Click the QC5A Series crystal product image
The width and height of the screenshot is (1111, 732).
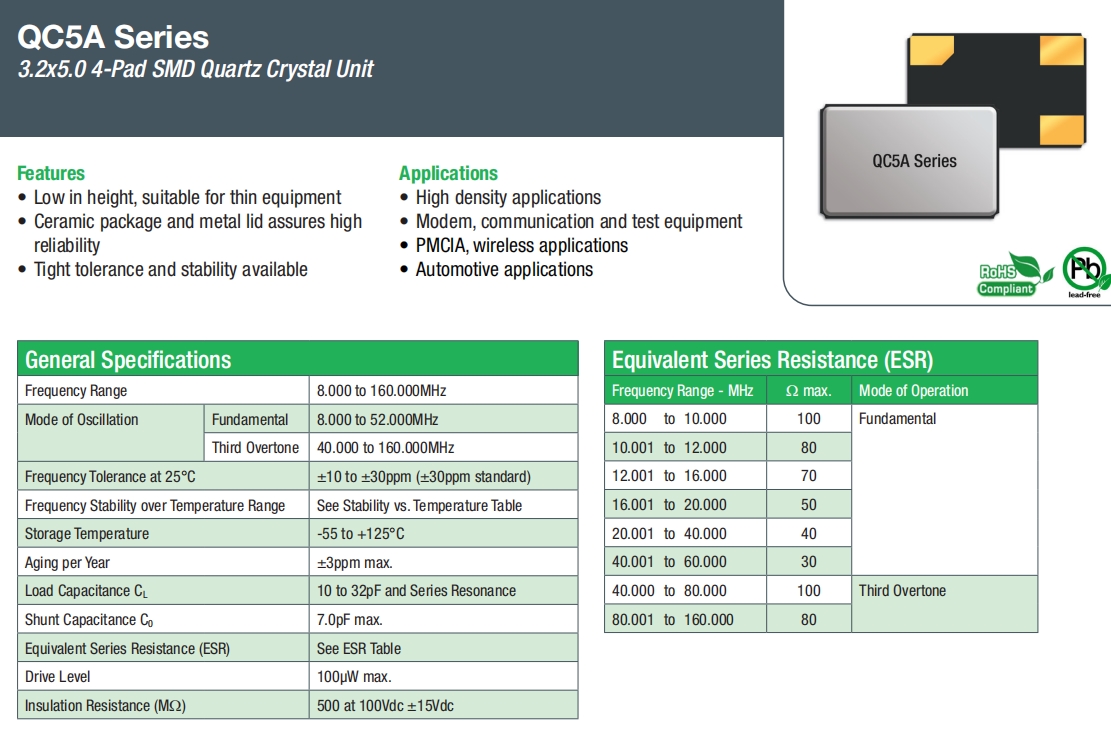tap(952, 125)
